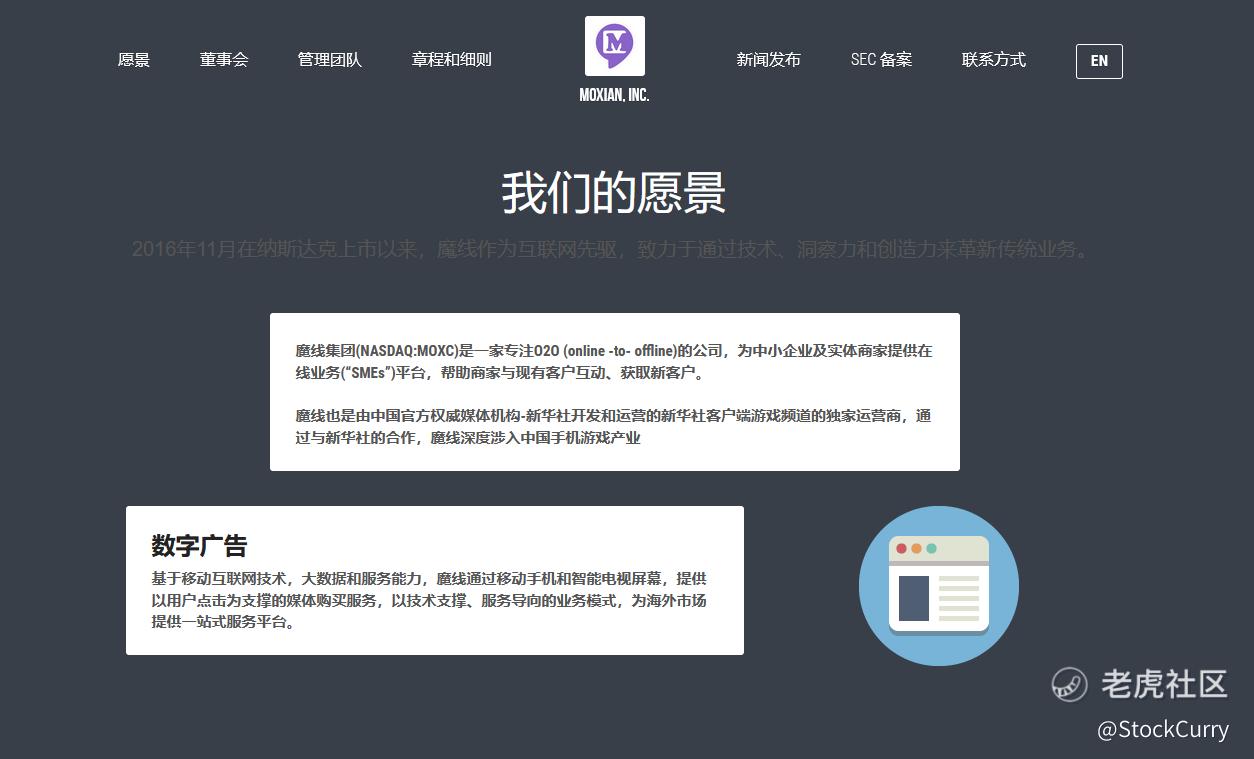The image size is (1254, 759).
Task: Select 章程和细则 in the nav bar
Action: [452, 60]
